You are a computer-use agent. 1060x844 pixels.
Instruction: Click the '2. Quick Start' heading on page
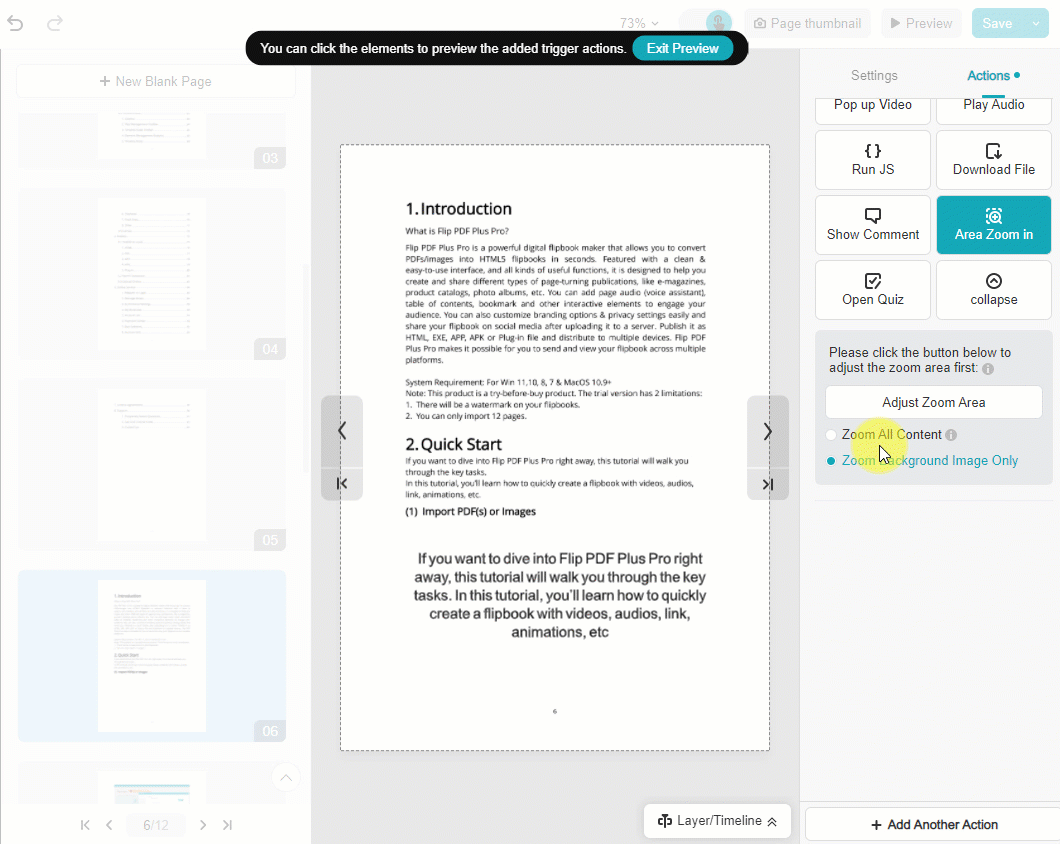[x=454, y=444]
